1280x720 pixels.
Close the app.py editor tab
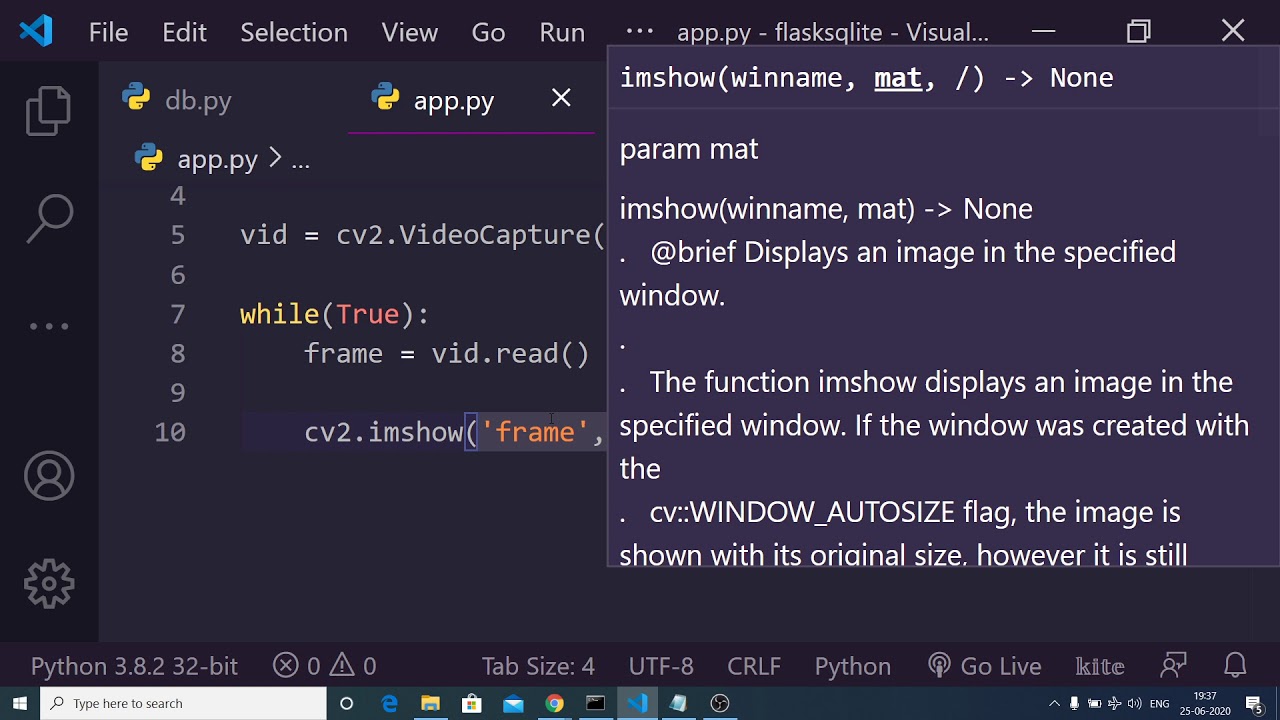561,98
